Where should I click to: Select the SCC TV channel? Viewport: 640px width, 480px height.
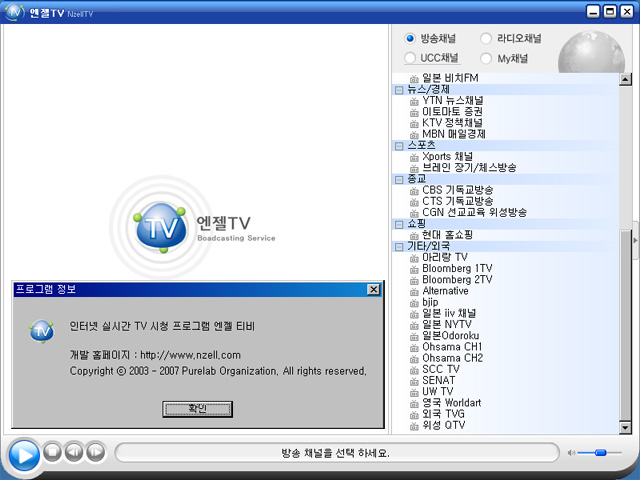(441, 369)
